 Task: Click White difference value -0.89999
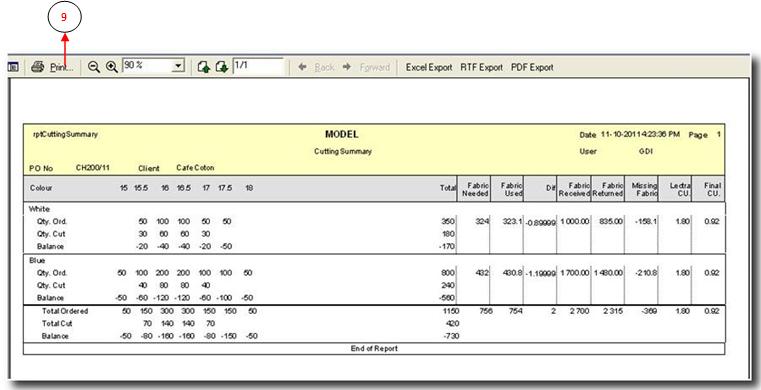pos(540,223)
